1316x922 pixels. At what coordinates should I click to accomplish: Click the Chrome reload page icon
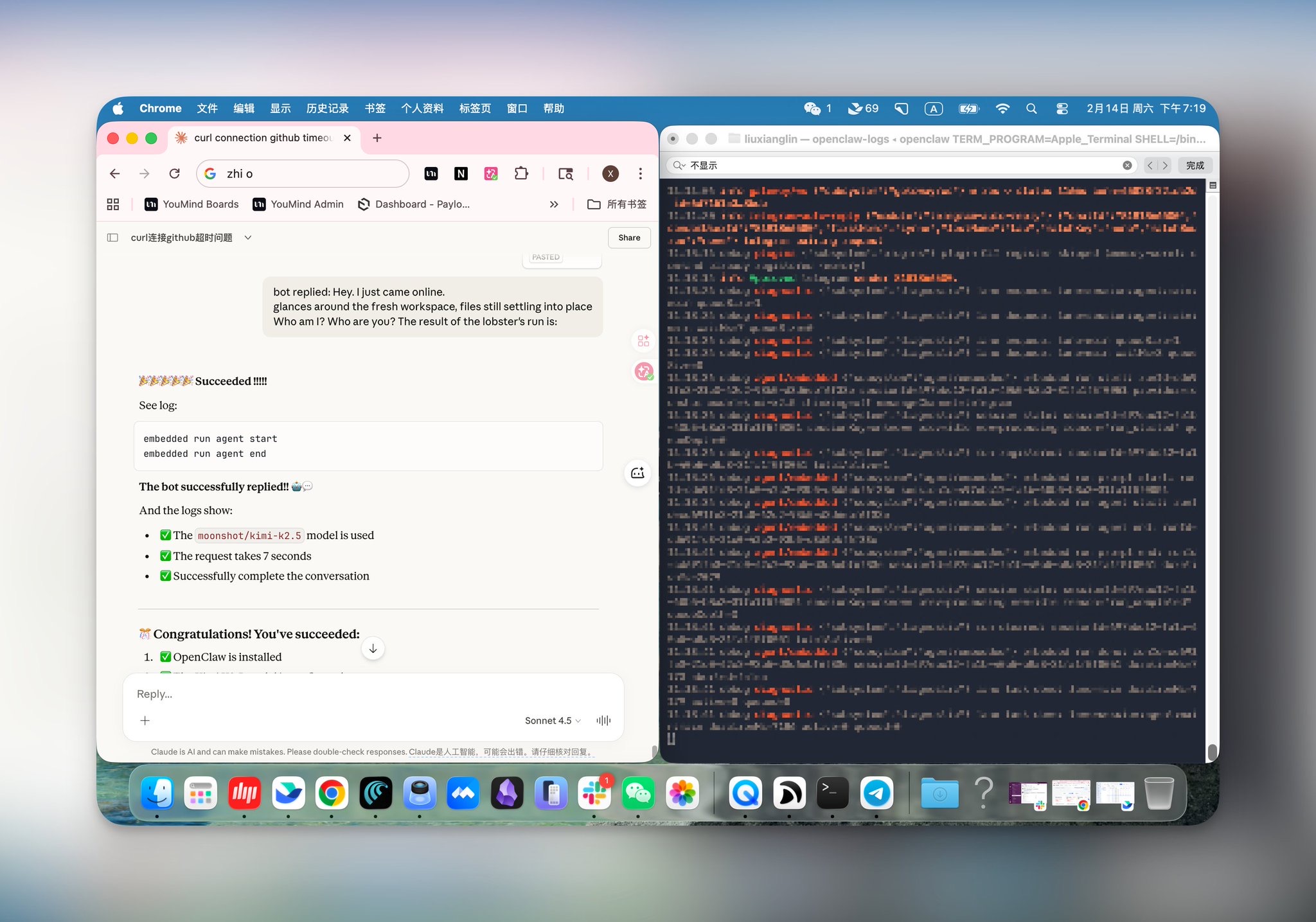click(x=174, y=173)
